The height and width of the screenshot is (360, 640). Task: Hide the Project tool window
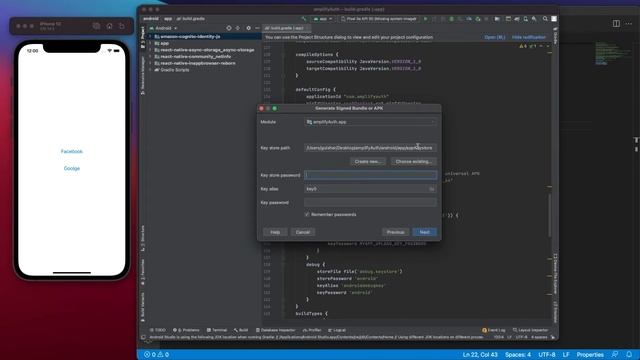pos(257,28)
